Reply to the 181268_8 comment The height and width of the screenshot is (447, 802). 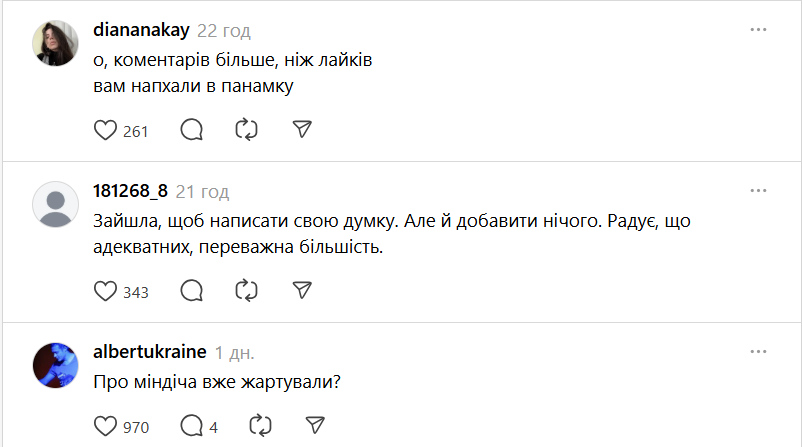click(192, 290)
